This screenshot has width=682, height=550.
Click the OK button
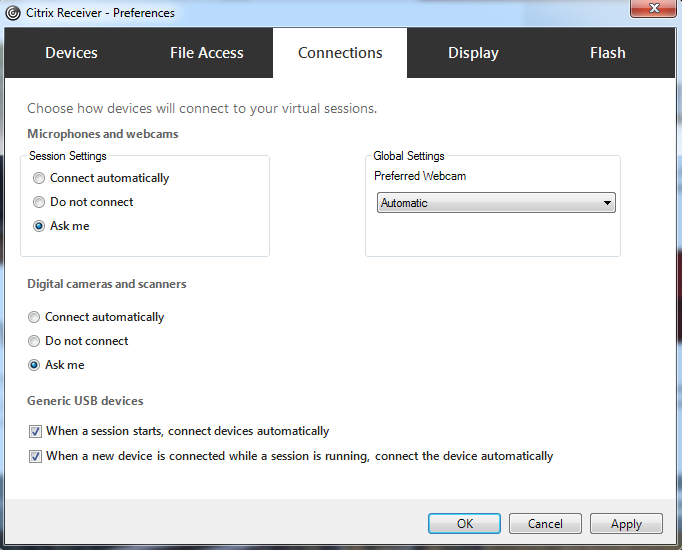464,524
